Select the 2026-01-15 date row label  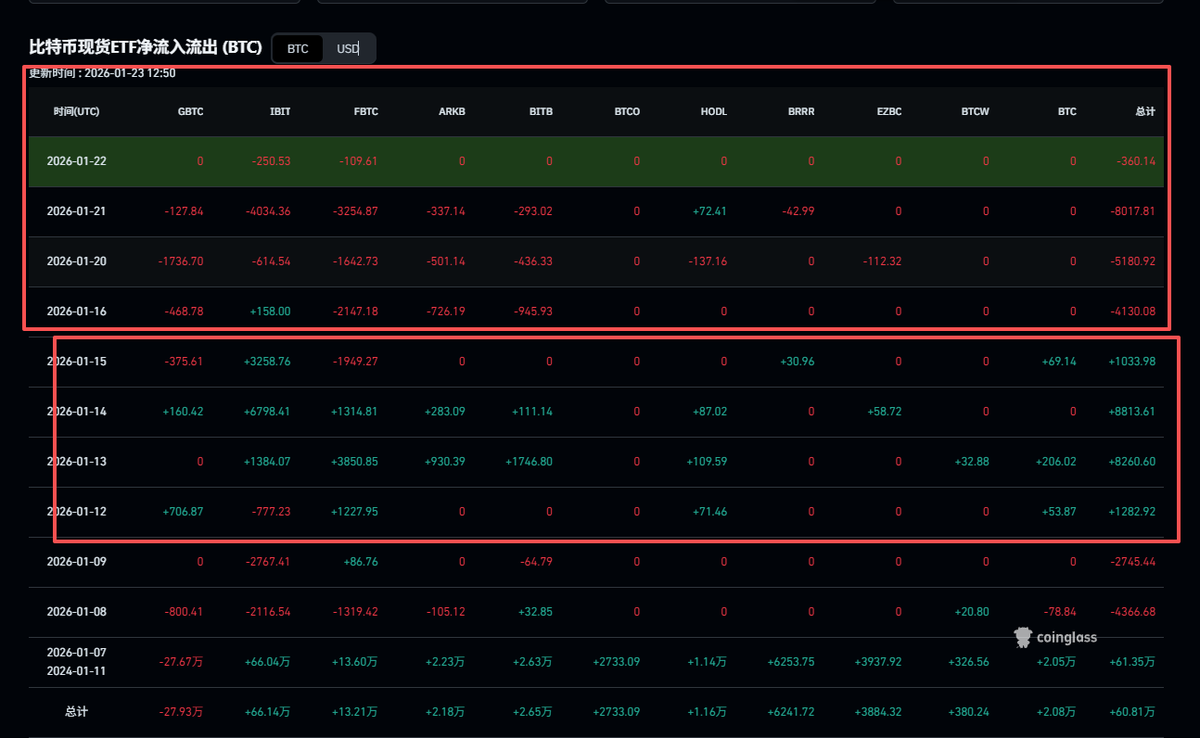(76, 361)
